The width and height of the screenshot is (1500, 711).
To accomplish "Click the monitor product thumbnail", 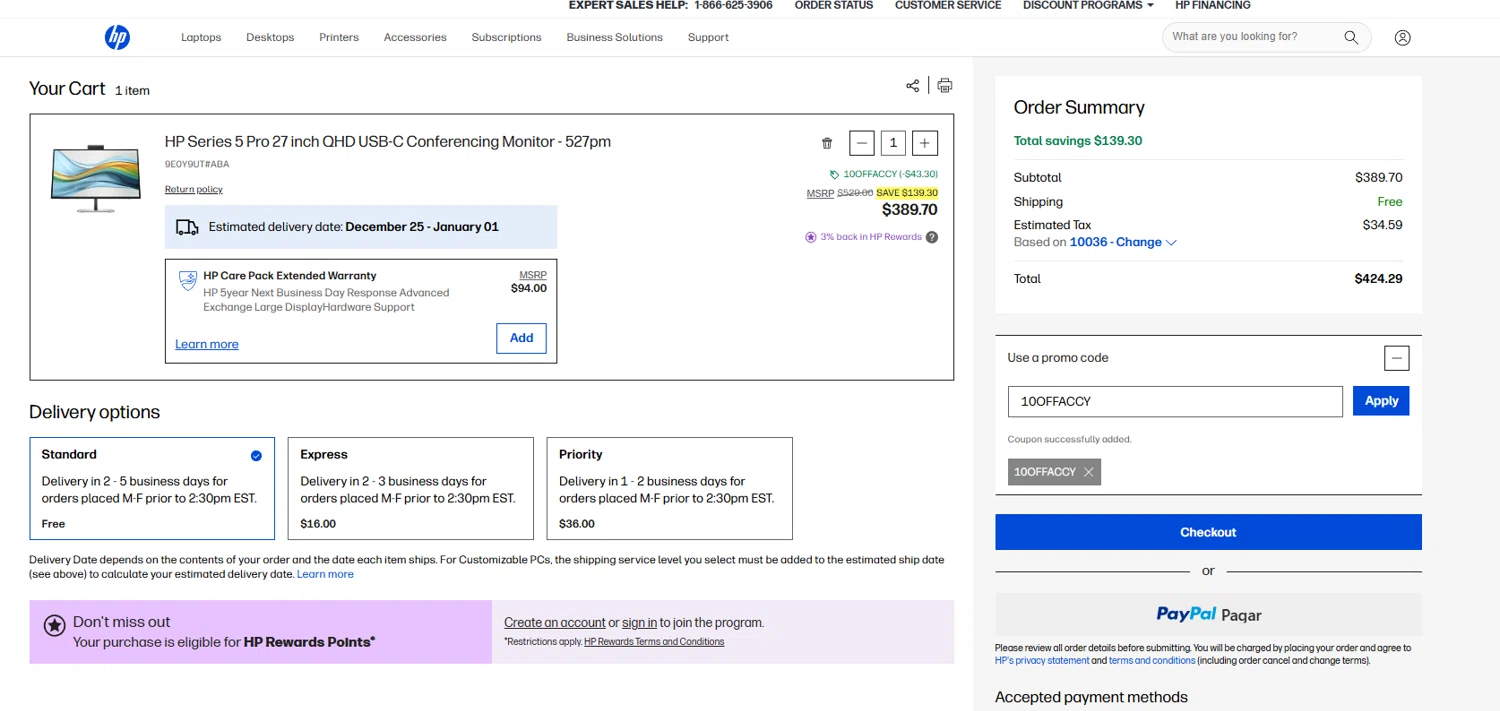I will [x=96, y=178].
